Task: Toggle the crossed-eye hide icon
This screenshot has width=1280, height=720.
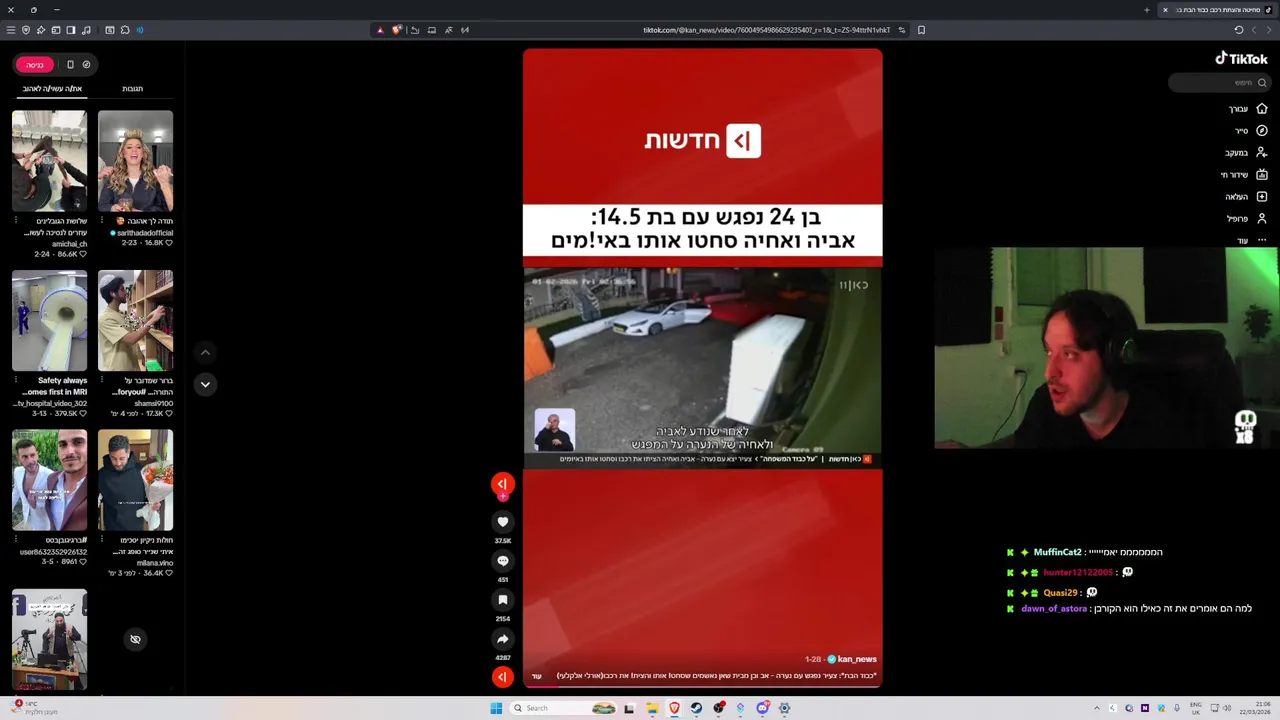Action: coord(135,639)
